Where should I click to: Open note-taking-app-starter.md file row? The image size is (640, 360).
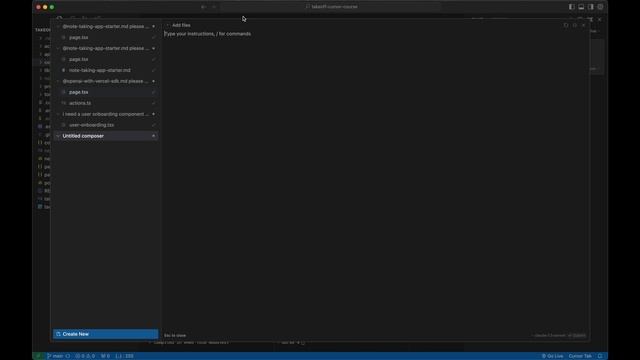[x=100, y=70]
